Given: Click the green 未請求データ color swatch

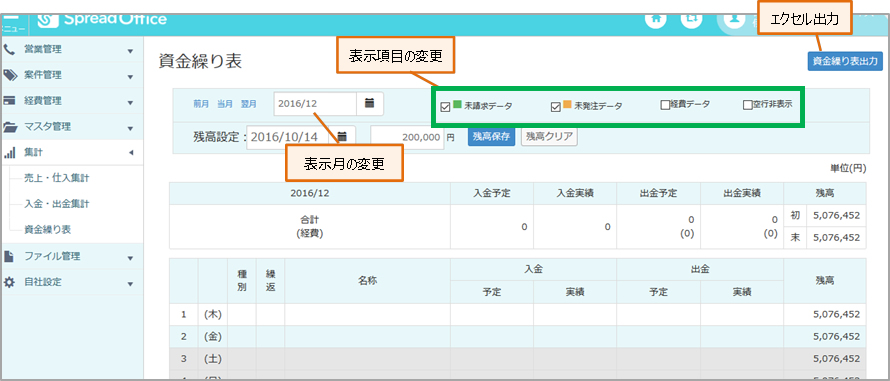Looking at the screenshot, I should [457, 105].
